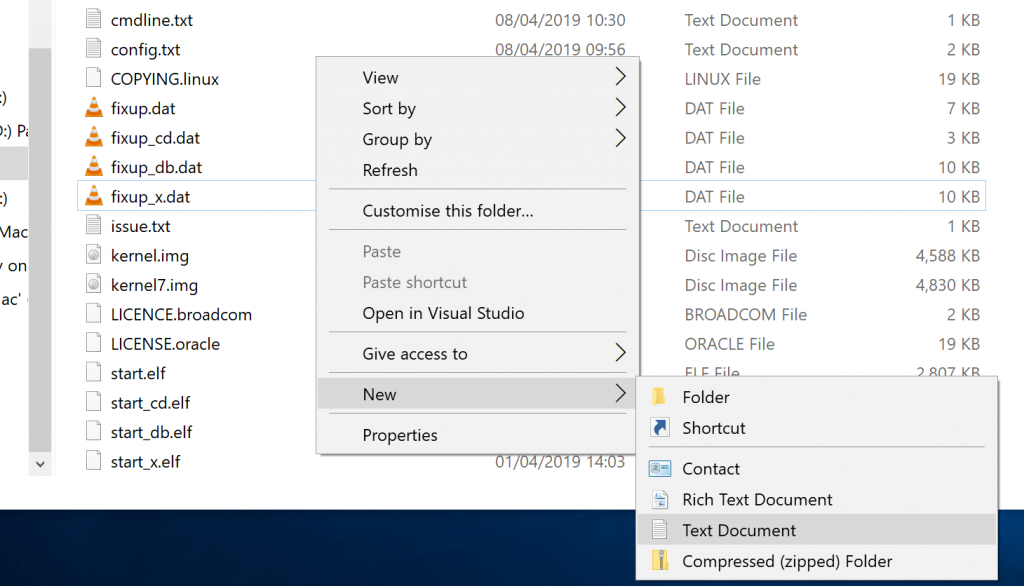The height and width of the screenshot is (586, 1024).
Task: Click the Folder icon in the New submenu
Action: tap(660, 397)
